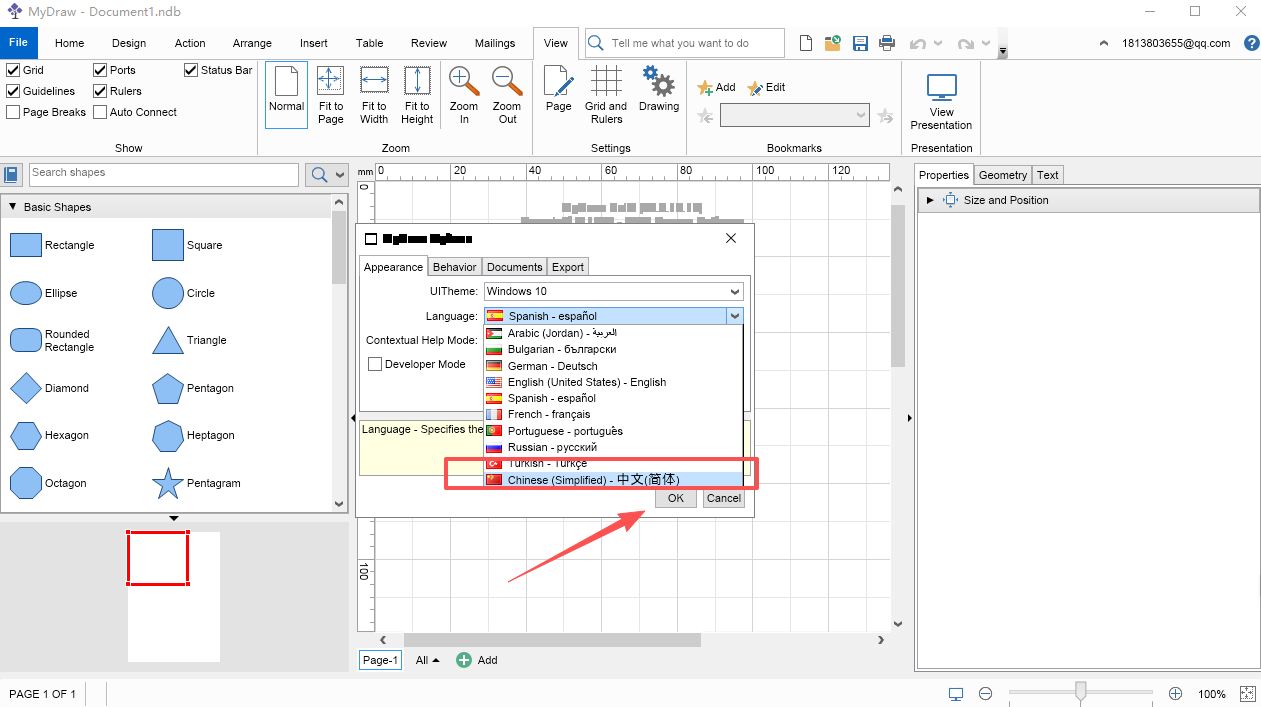Click the zoom slider in status bar
The height and width of the screenshot is (707, 1261).
(1080, 693)
